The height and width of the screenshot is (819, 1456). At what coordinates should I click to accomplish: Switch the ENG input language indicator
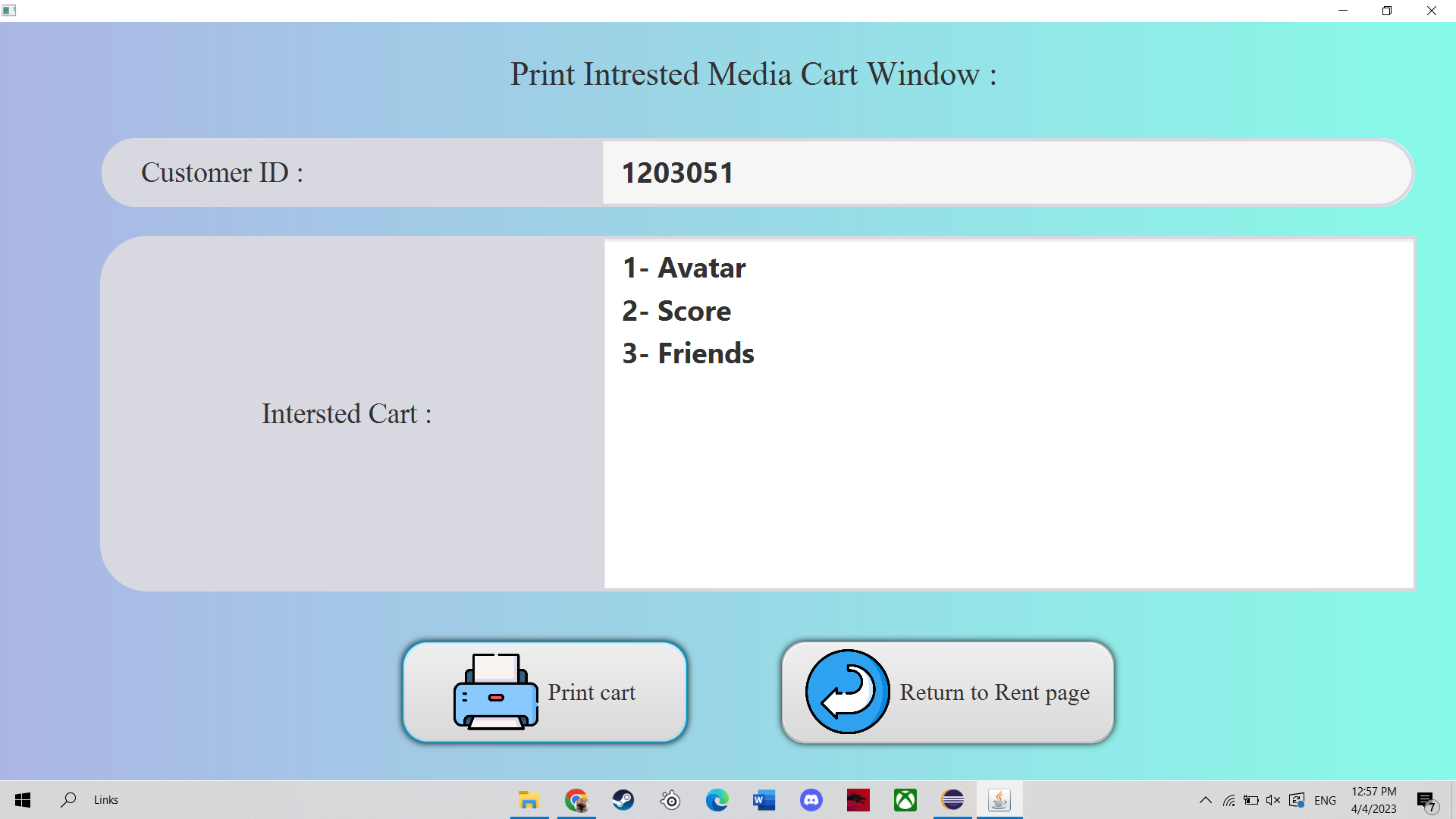coord(1325,800)
